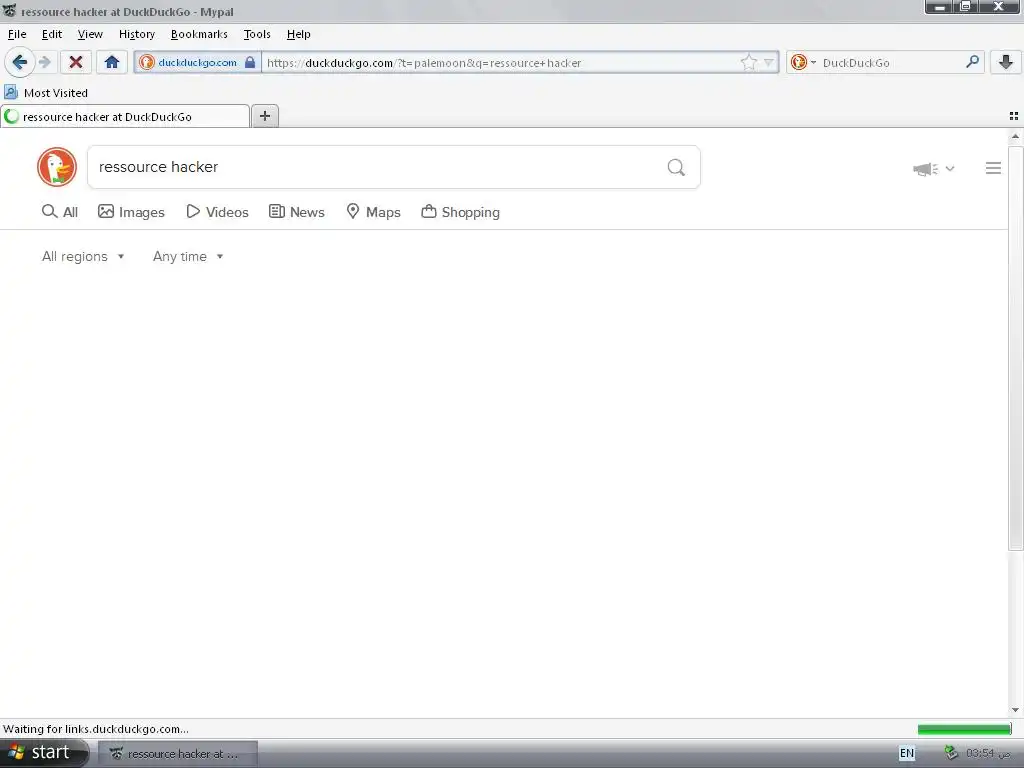Click the EN language indicator in taskbar
Image resolution: width=1024 pixels, height=768 pixels.
[x=906, y=753]
